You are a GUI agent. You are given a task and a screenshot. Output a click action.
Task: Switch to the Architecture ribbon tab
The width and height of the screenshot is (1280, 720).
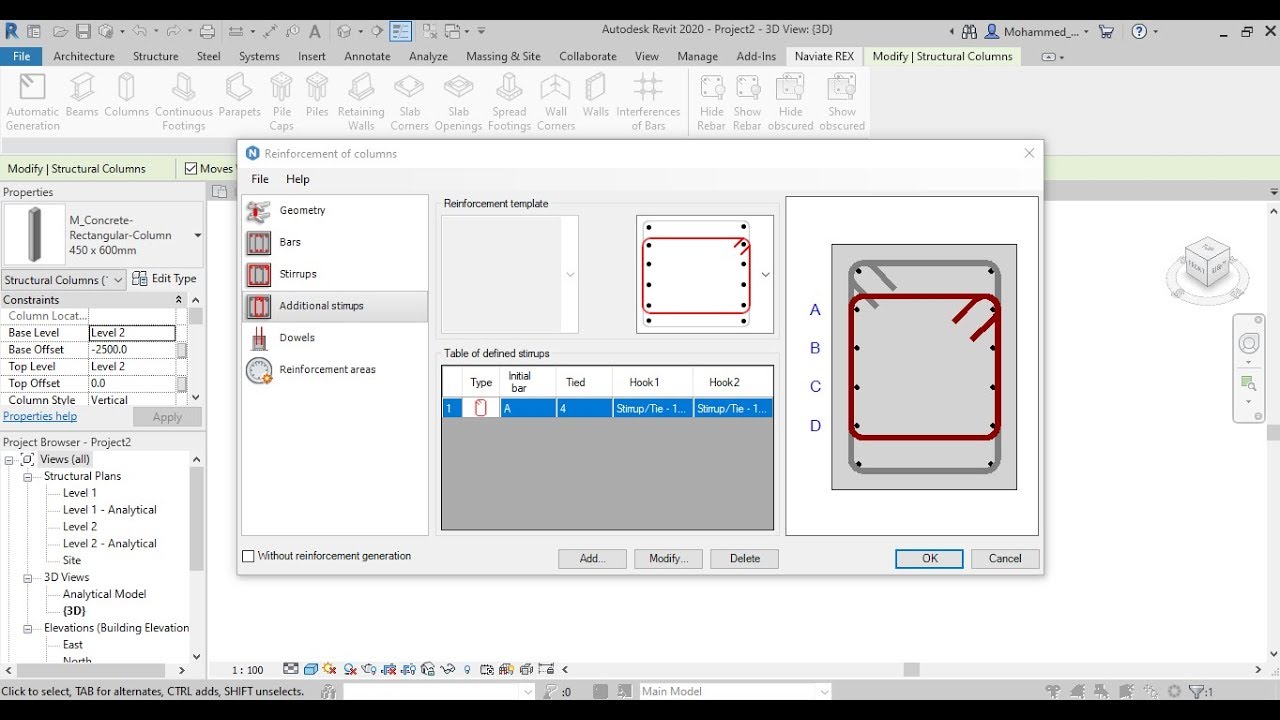pos(84,57)
